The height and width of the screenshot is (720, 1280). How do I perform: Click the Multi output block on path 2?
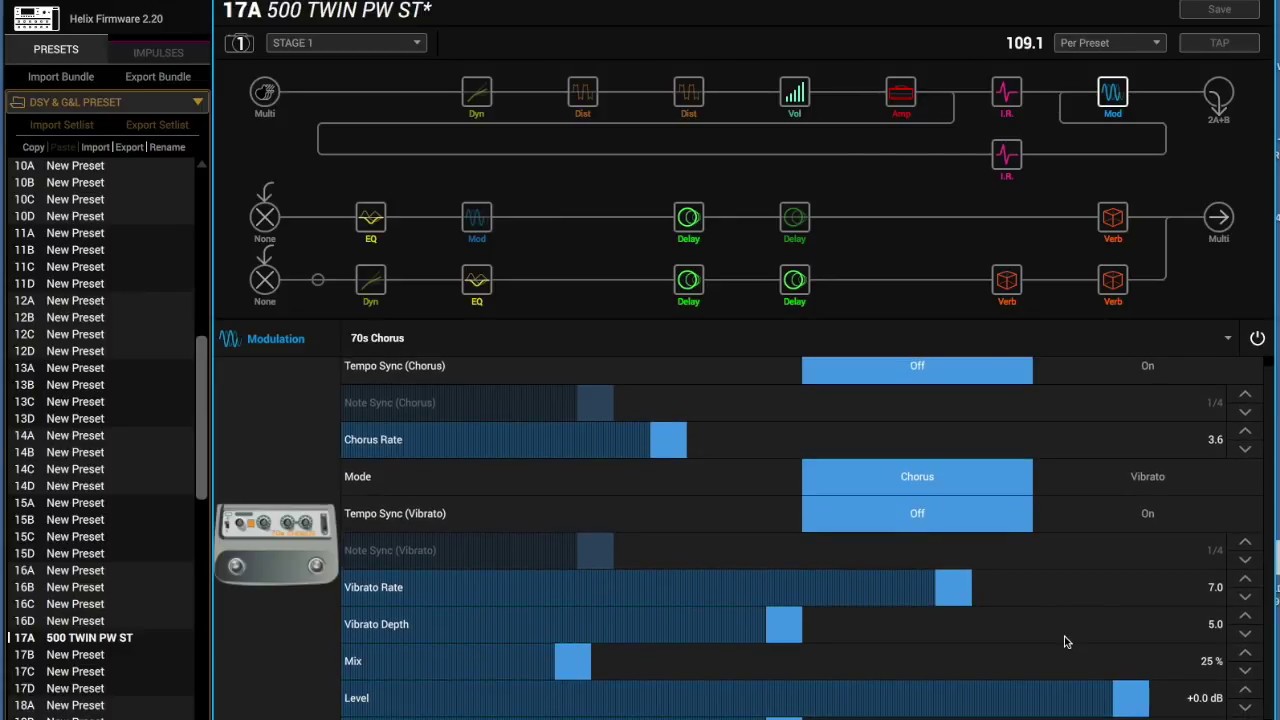click(1219, 218)
